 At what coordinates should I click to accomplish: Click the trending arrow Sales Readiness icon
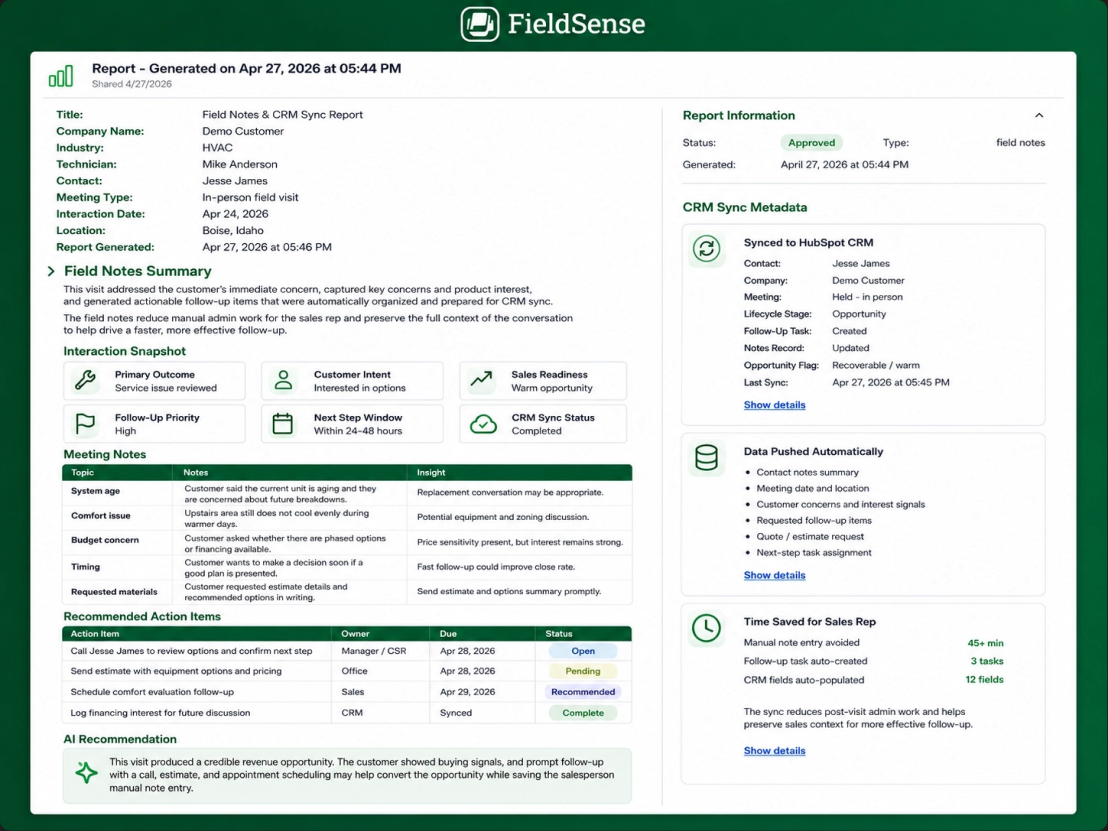coord(482,379)
